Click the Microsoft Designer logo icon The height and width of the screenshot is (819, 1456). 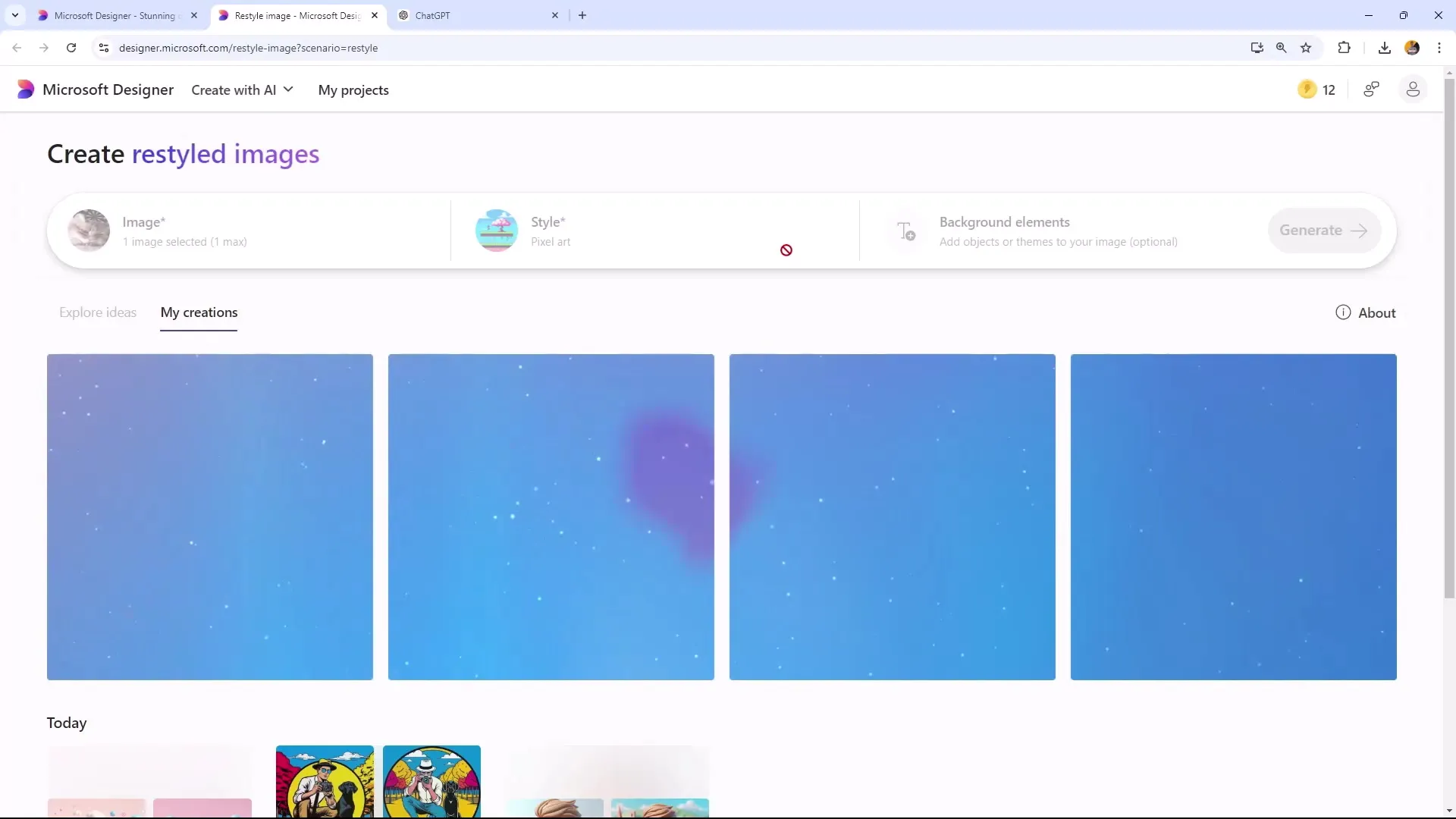[x=24, y=89]
